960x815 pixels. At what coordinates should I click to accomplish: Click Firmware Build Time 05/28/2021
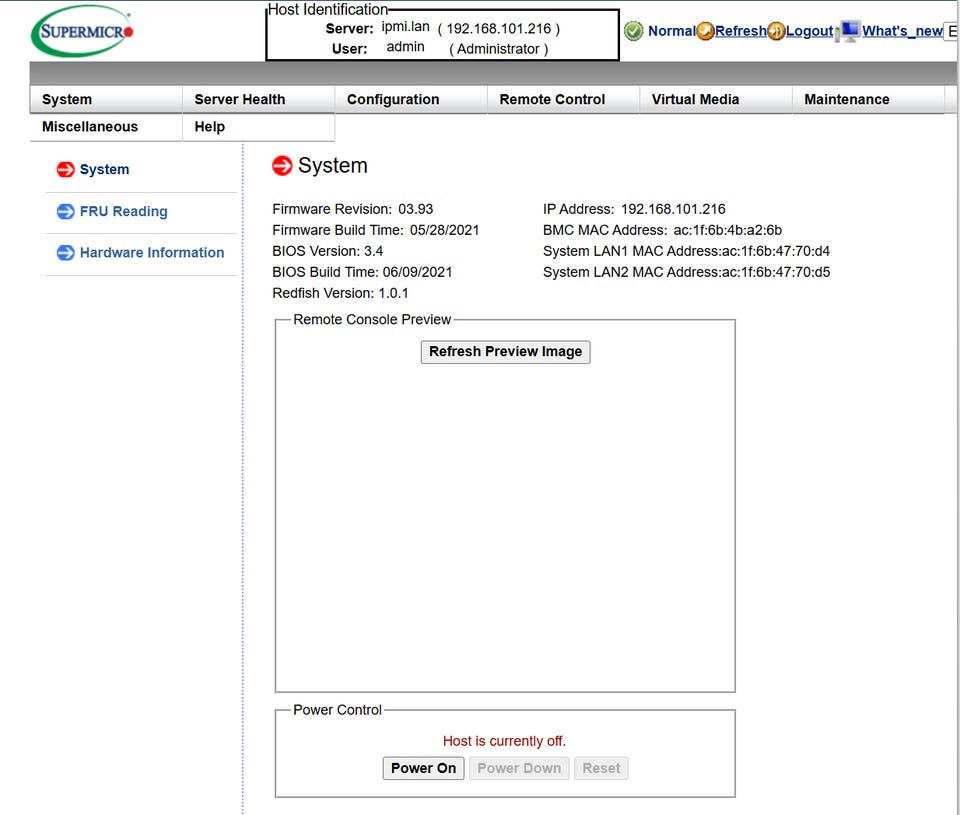tap(444, 230)
